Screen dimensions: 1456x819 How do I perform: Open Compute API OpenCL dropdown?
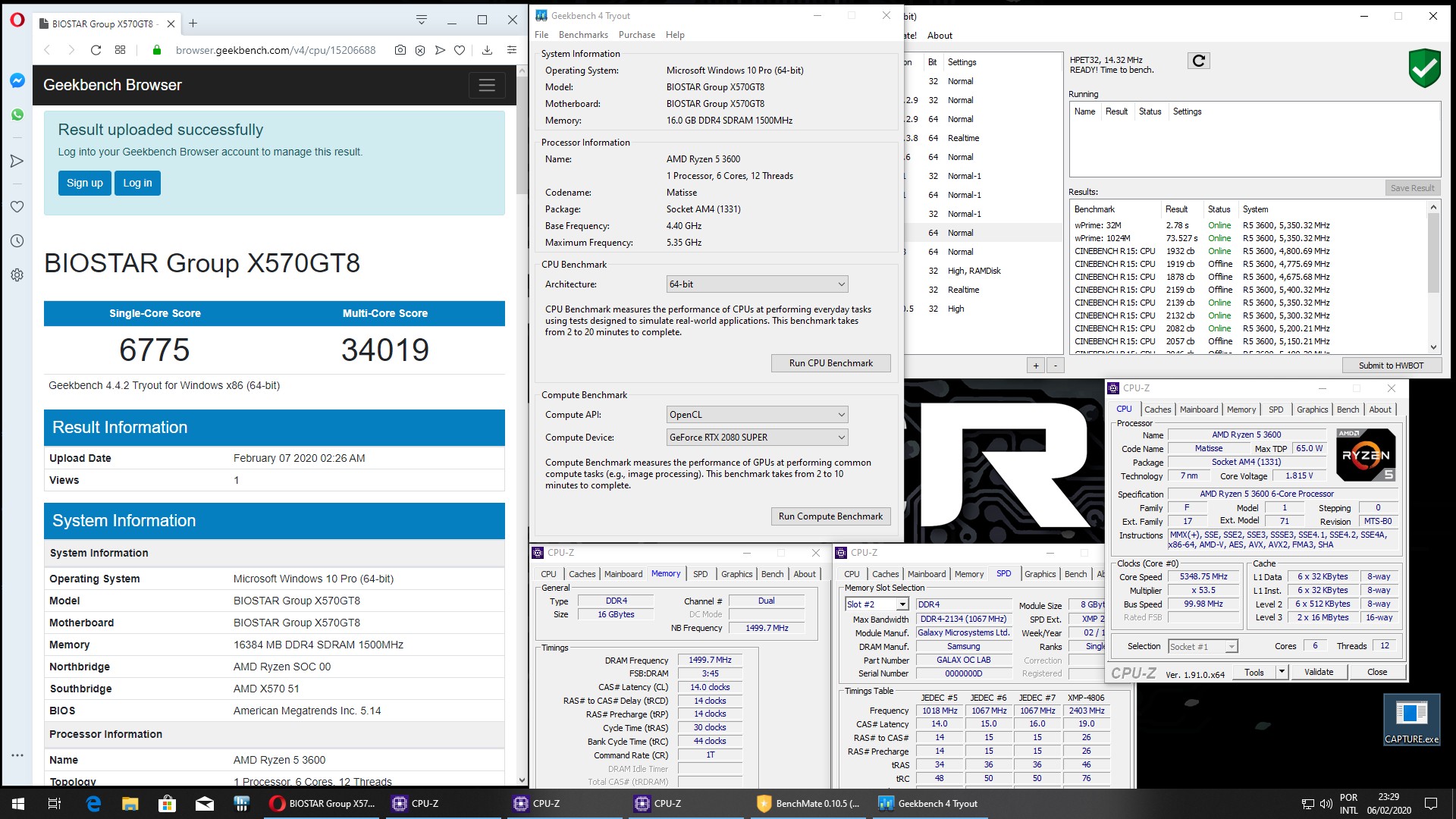757,415
